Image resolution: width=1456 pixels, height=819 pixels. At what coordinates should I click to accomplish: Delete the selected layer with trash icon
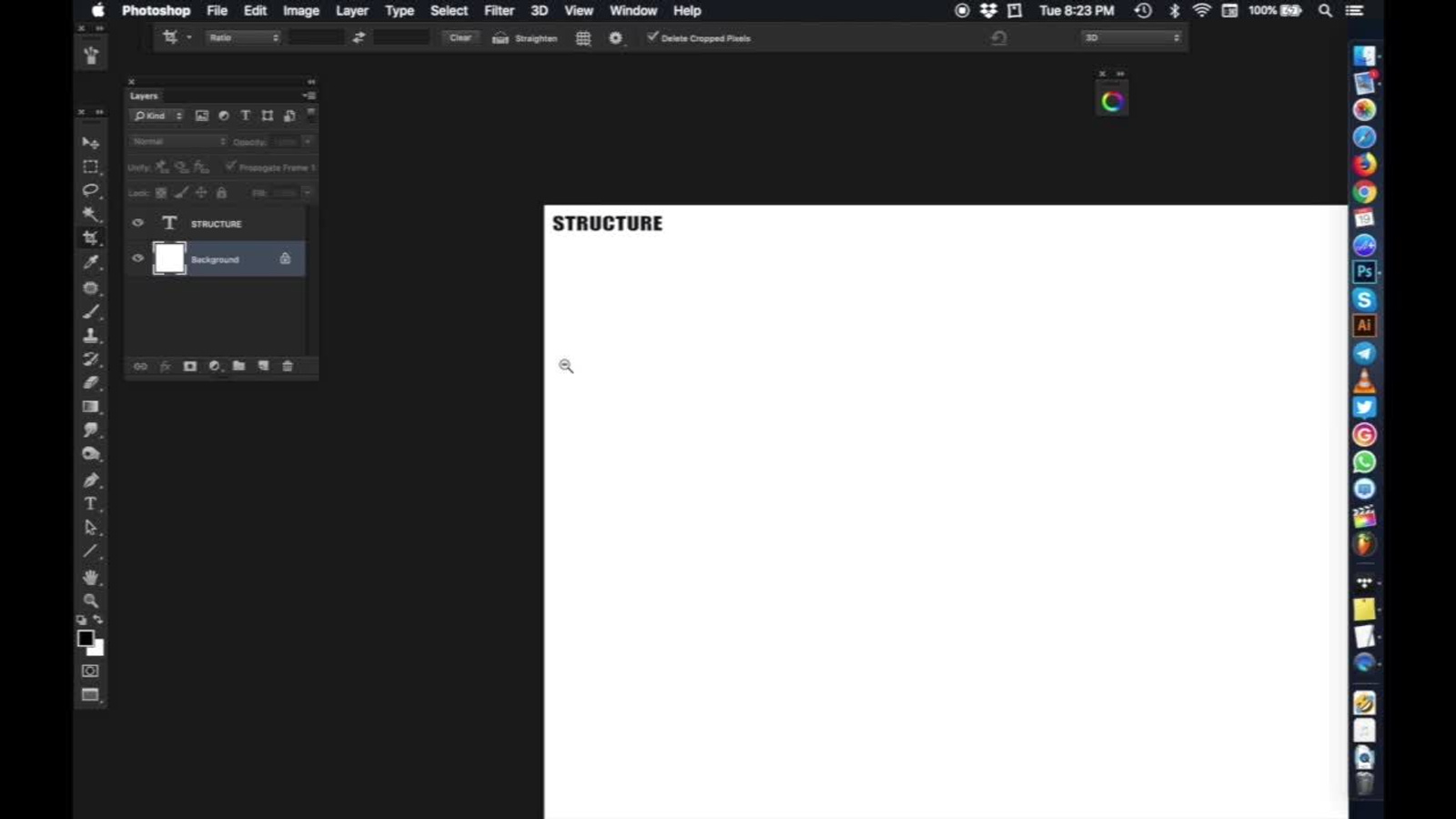click(288, 366)
